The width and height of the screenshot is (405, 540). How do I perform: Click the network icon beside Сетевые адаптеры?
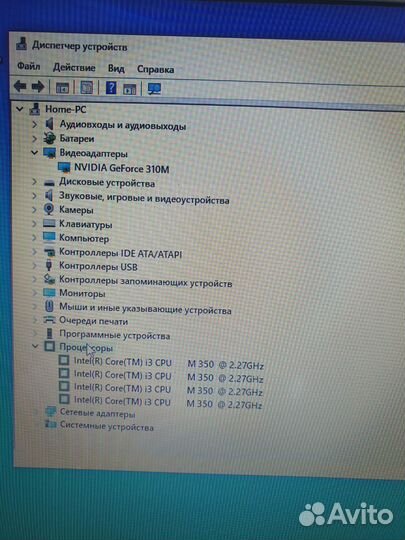(x=51, y=412)
